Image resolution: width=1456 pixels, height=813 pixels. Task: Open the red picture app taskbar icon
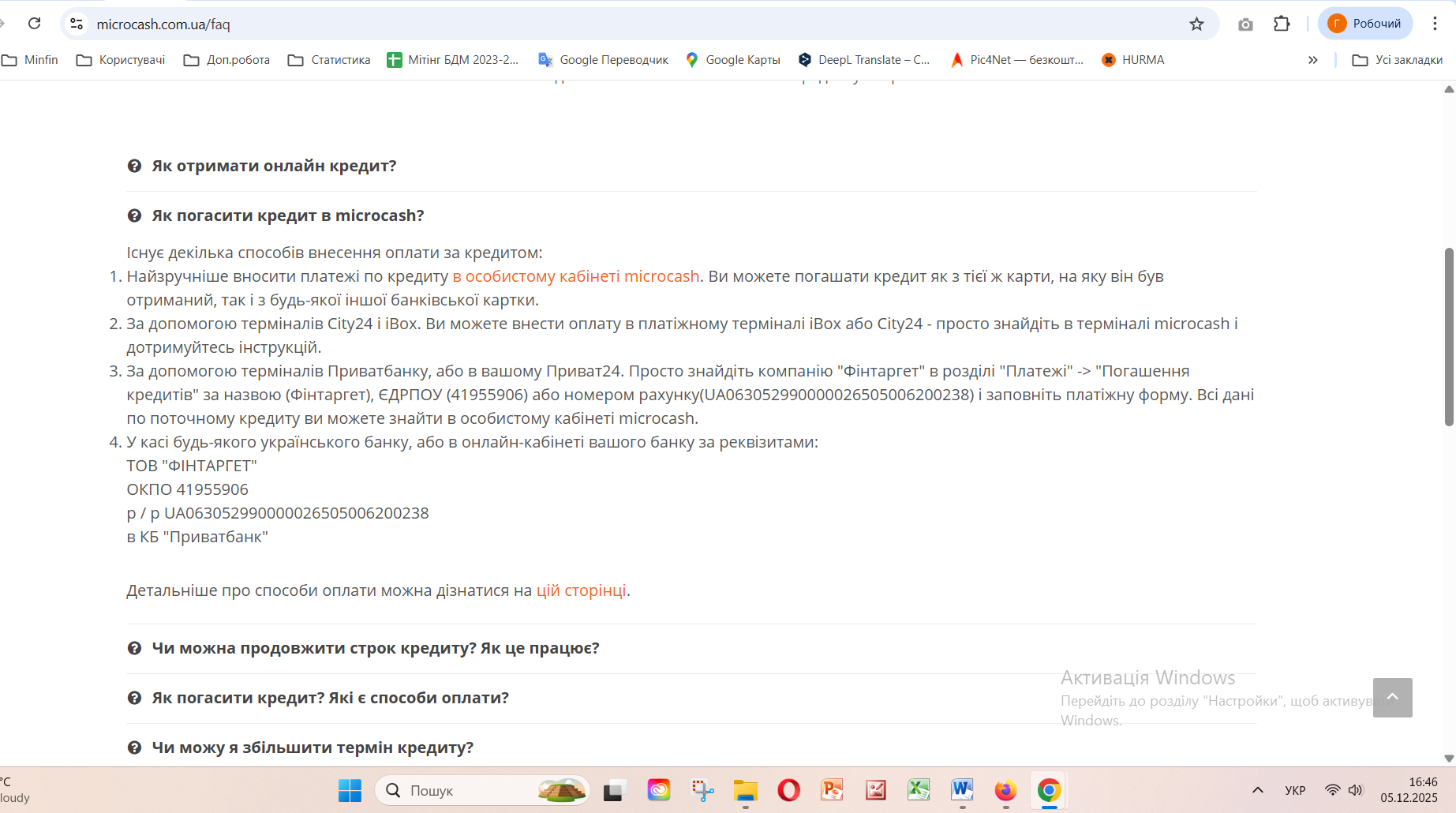tap(876, 790)
